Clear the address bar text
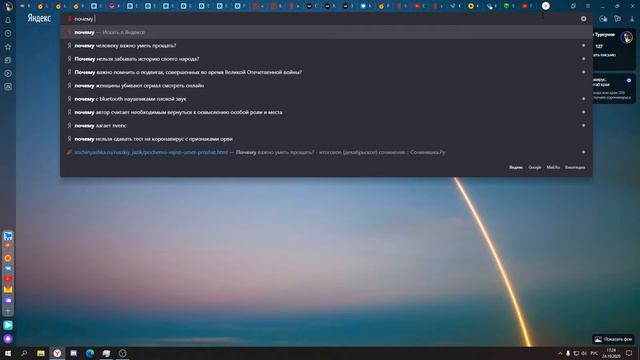The width and height of the screenshot is (640, 360). [584, 19]
